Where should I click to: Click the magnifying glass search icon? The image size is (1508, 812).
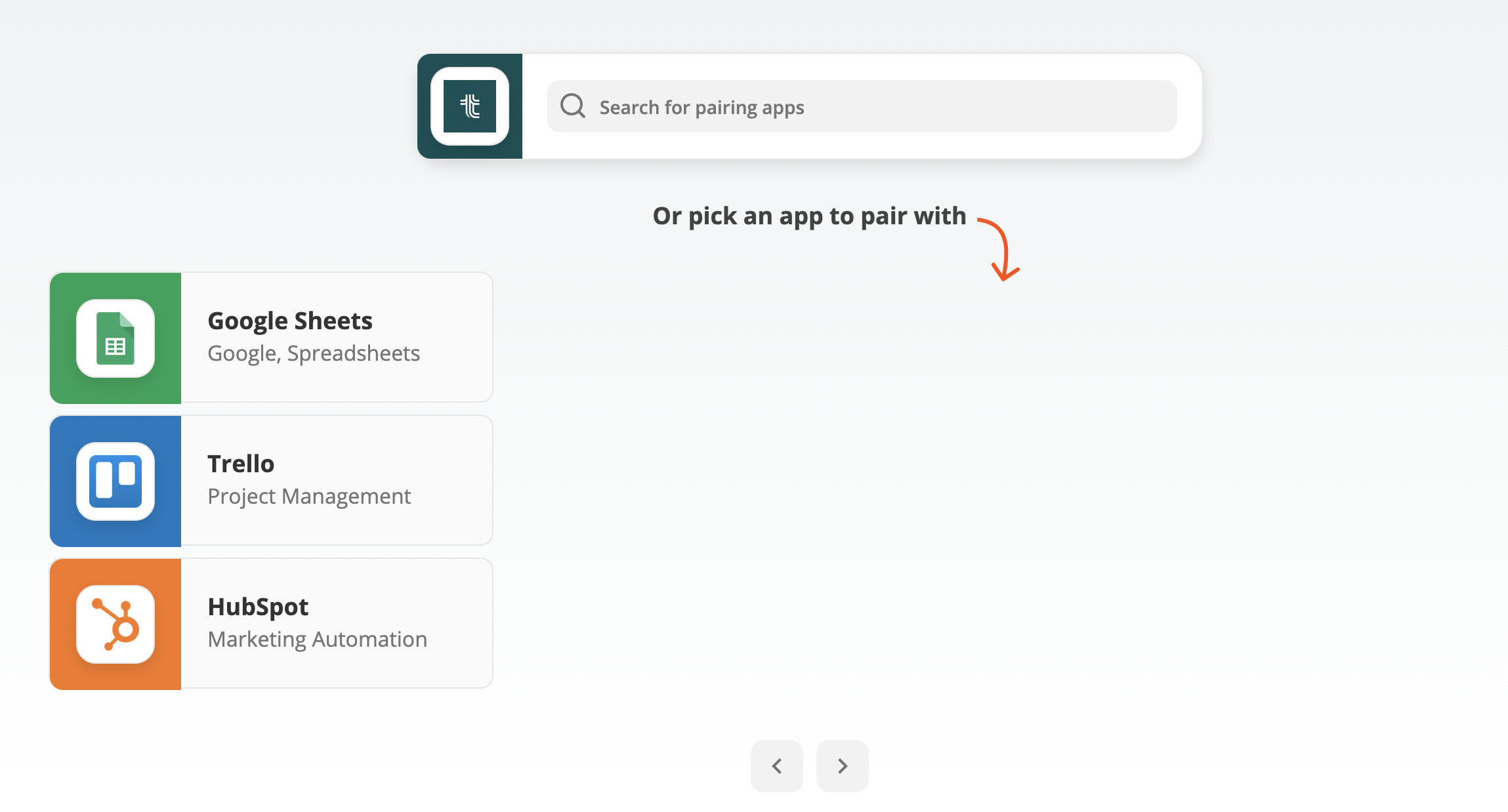572,106
